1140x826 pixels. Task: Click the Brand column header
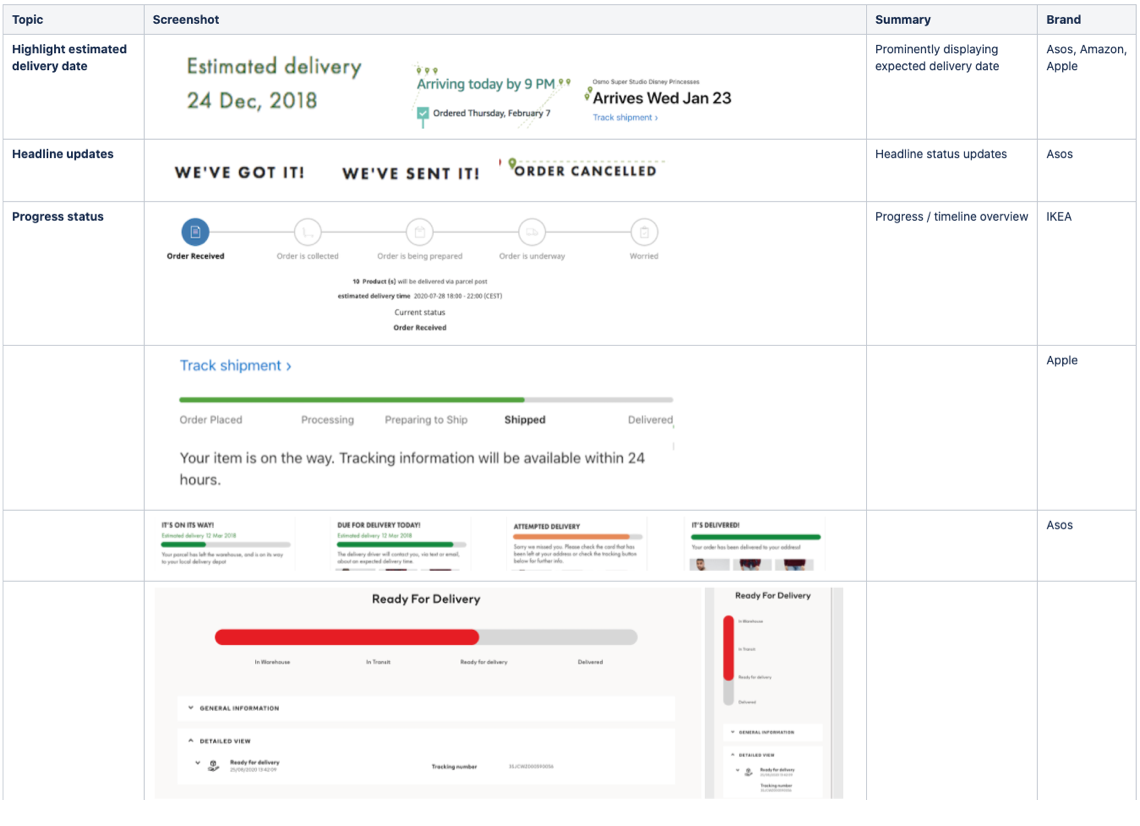[1063, 20]
